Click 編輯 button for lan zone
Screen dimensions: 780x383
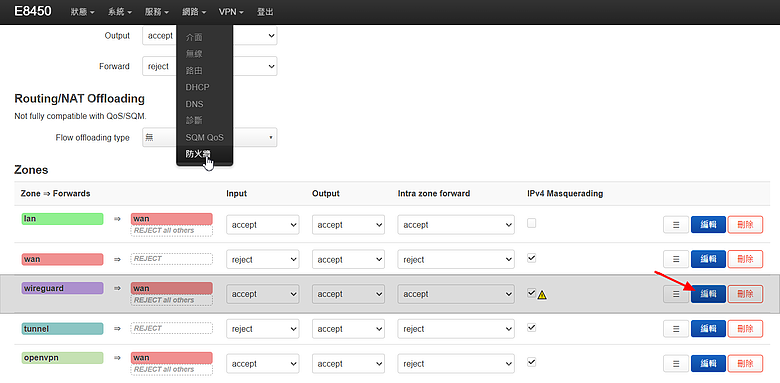pos(708,225)
